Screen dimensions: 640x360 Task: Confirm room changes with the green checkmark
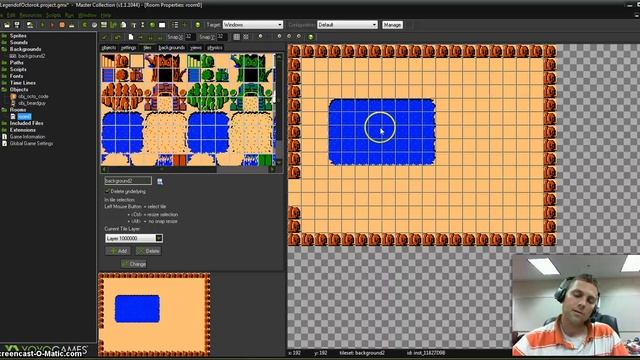click(104, 37)
